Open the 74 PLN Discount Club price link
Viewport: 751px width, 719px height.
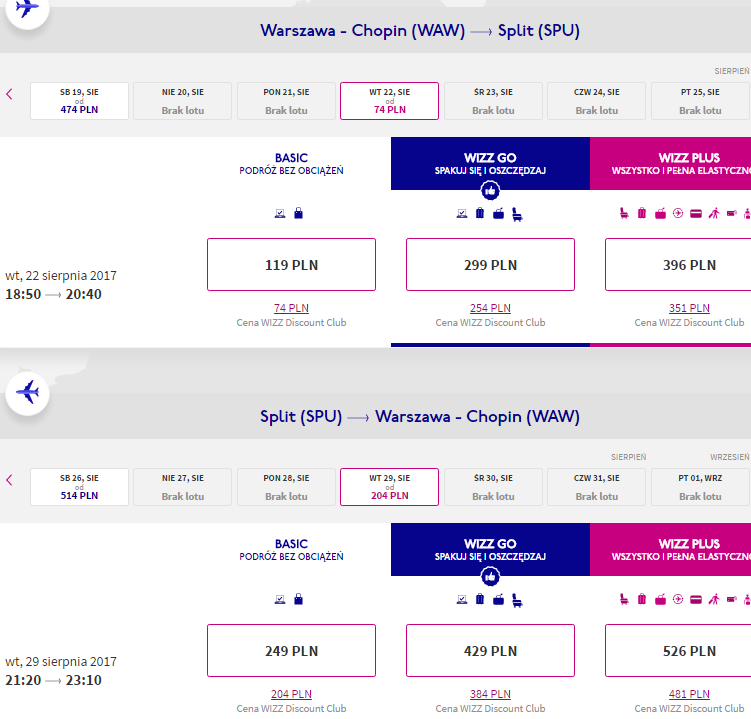coord(291,308)
